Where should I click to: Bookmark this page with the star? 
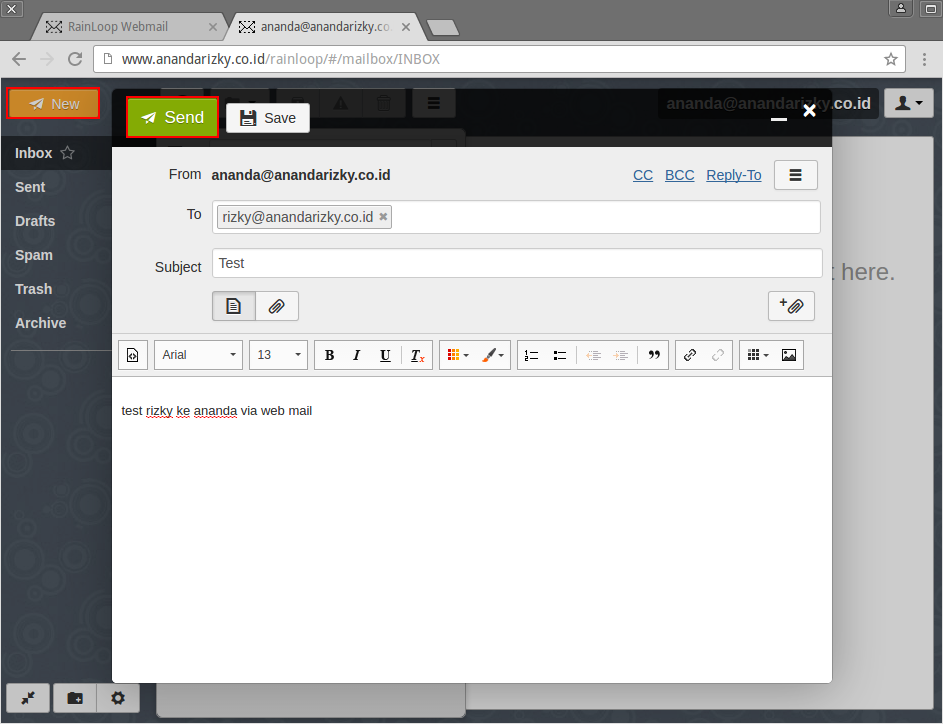click(891, 59)
